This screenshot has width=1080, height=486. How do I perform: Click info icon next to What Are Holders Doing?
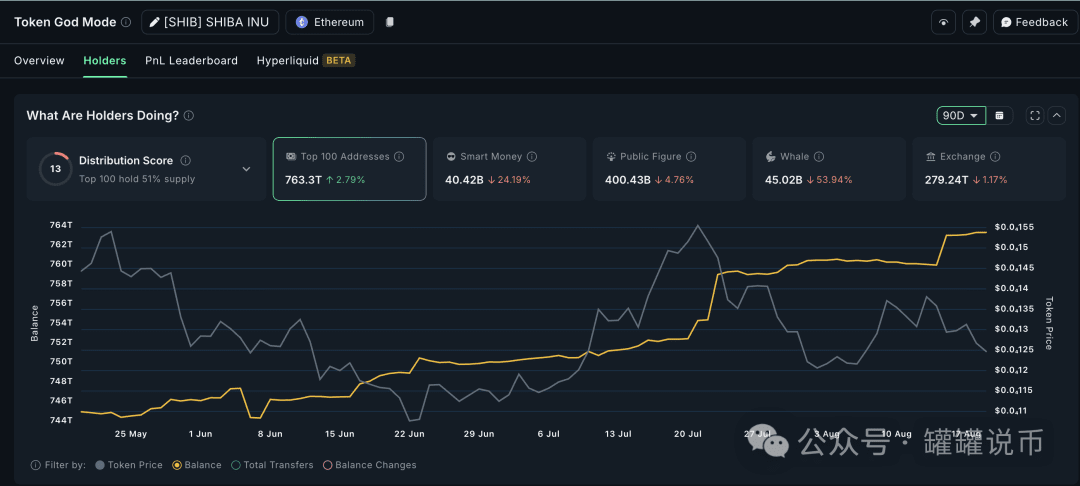click(189, 116)
